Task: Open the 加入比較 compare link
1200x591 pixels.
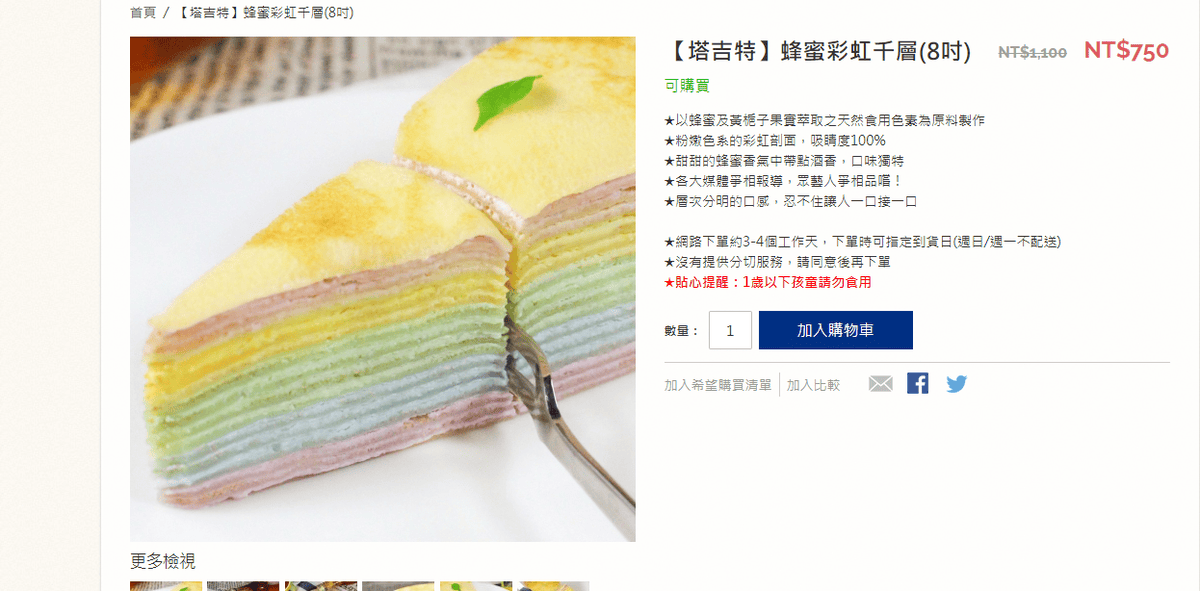Action: tap(813, 385)
